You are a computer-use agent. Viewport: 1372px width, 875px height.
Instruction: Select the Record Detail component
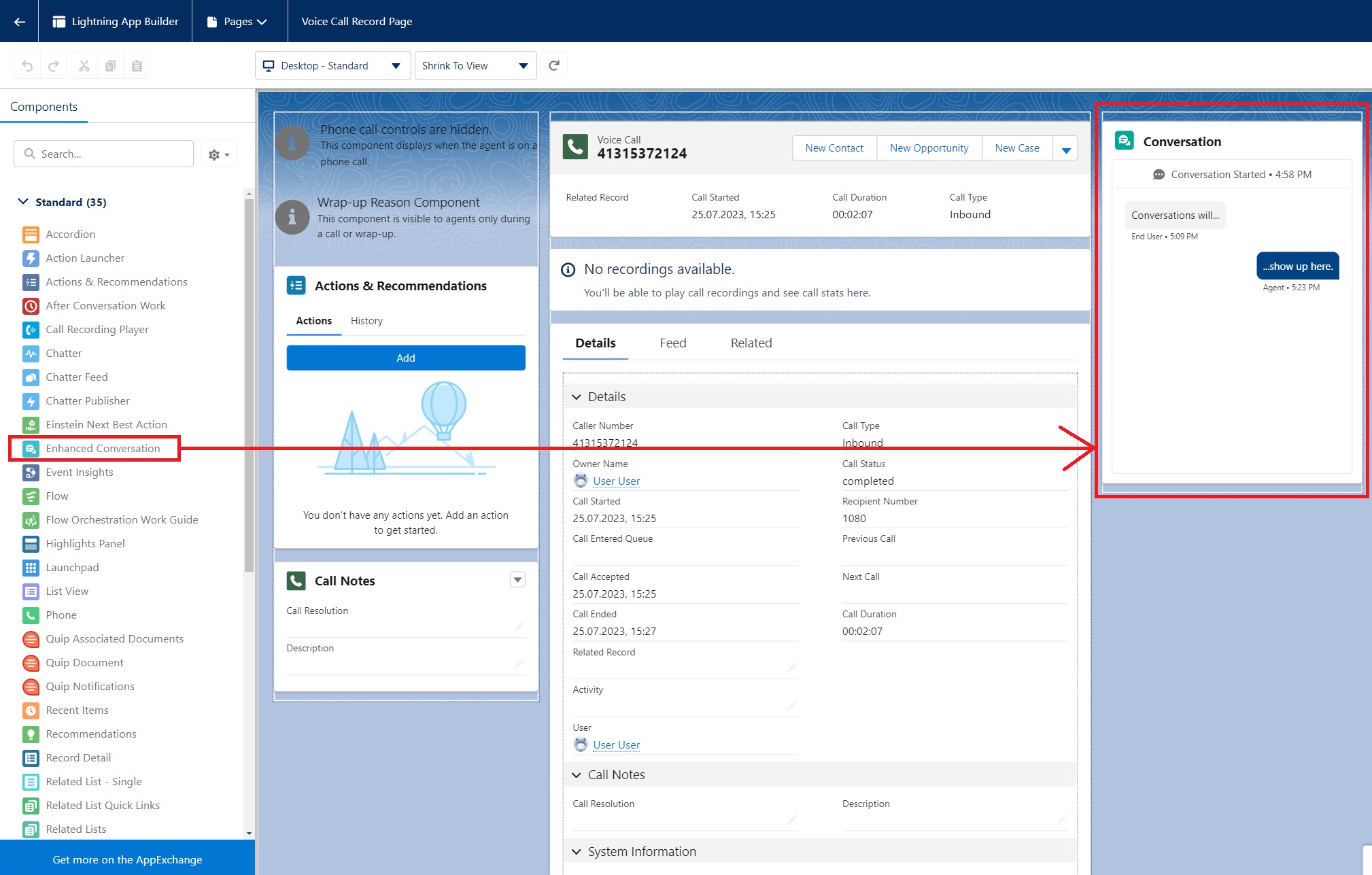67,758
